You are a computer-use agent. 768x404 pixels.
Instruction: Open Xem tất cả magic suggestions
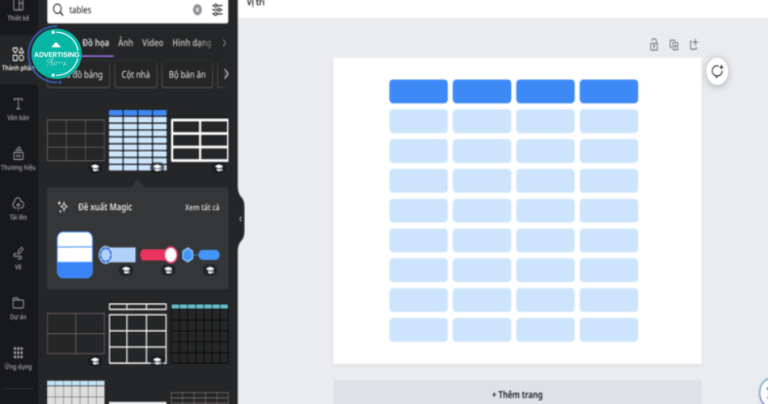click(202, 207)
